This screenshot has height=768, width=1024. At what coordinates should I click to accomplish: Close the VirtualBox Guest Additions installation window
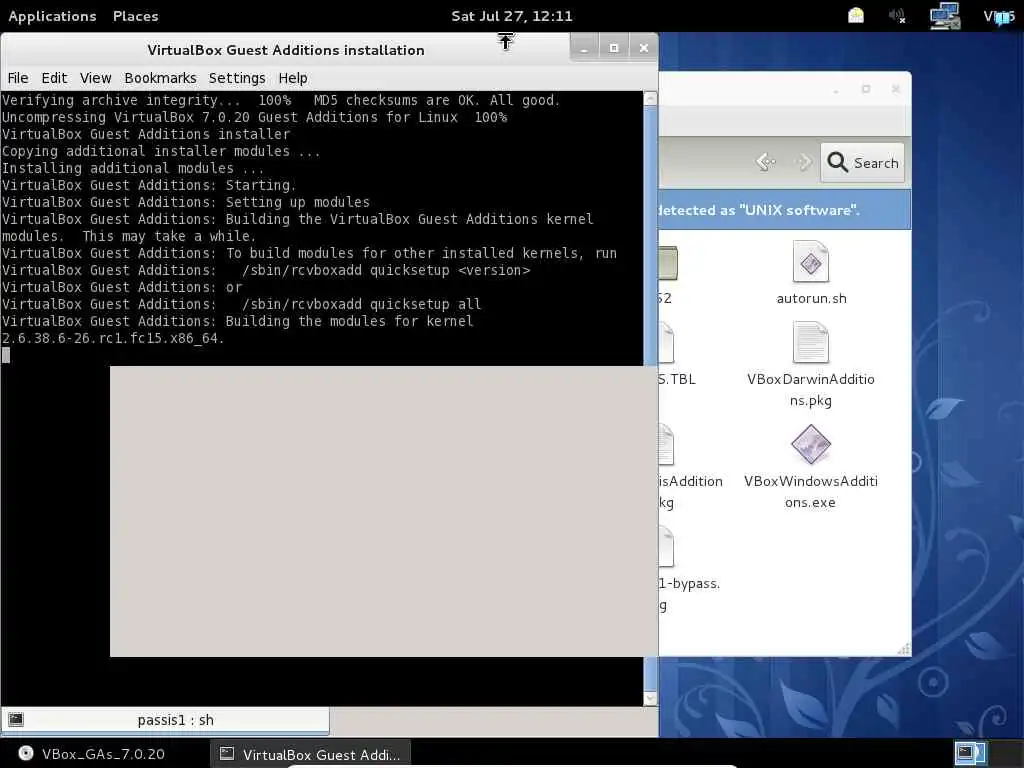[x=644, y=48]
